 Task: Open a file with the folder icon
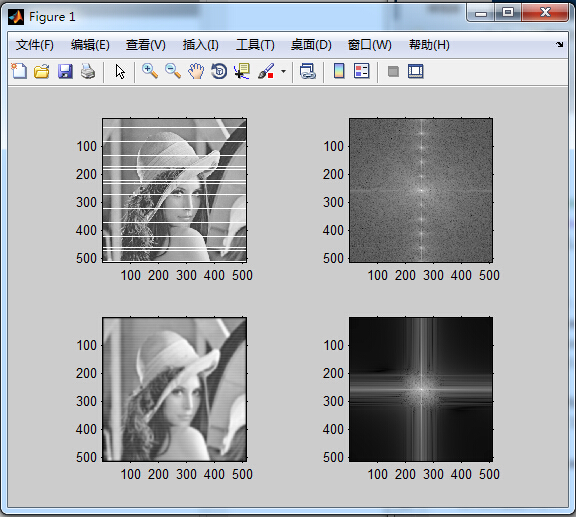42,71
